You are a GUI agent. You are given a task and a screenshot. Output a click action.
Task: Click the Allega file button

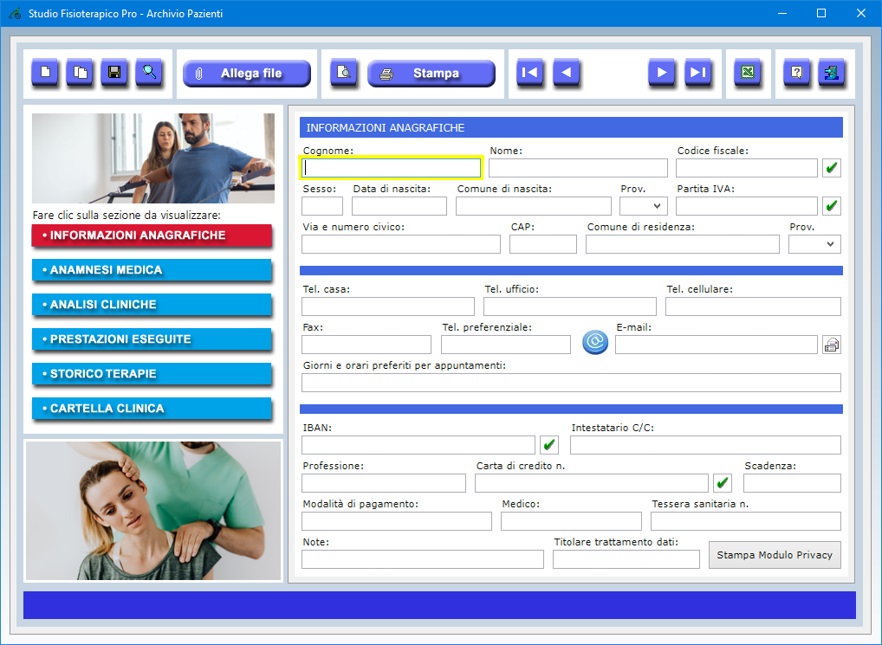pos(247,73)
